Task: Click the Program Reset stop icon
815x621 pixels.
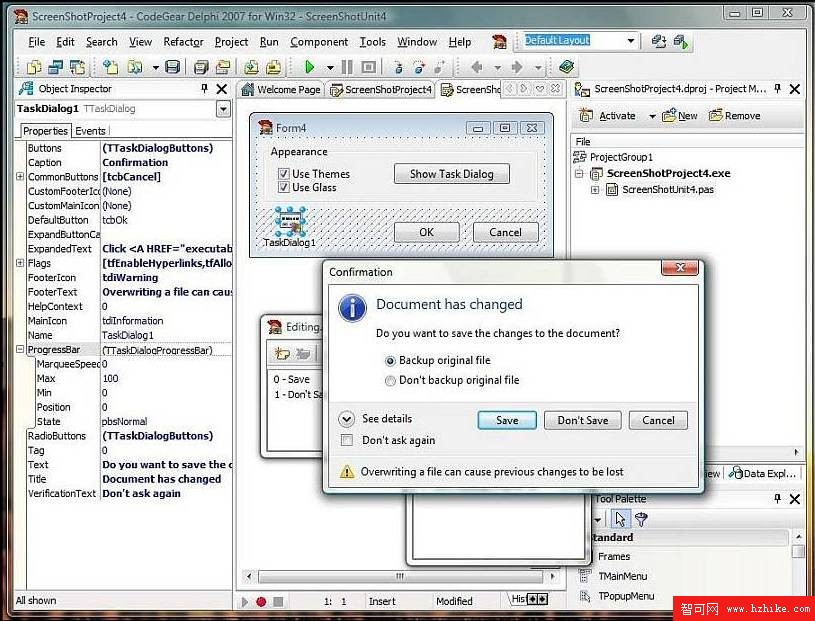Action: [x=369, y=67]
